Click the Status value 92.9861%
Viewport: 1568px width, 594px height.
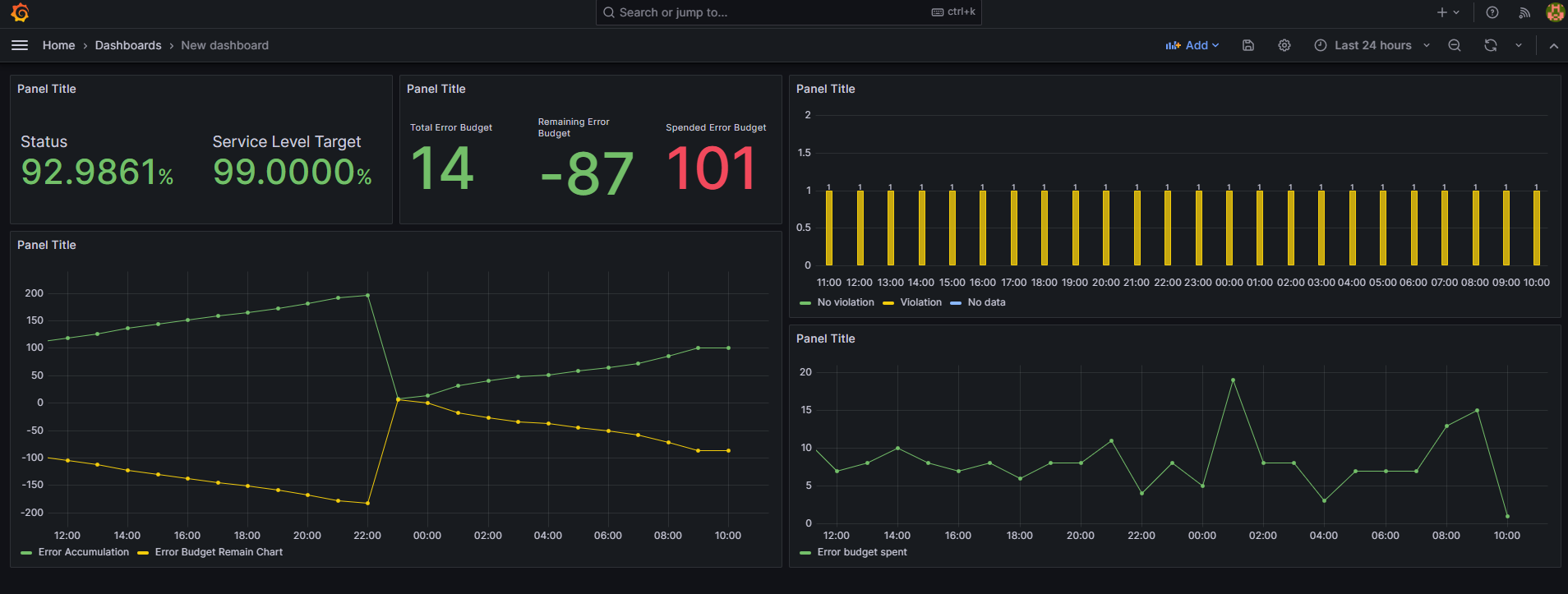97,172
